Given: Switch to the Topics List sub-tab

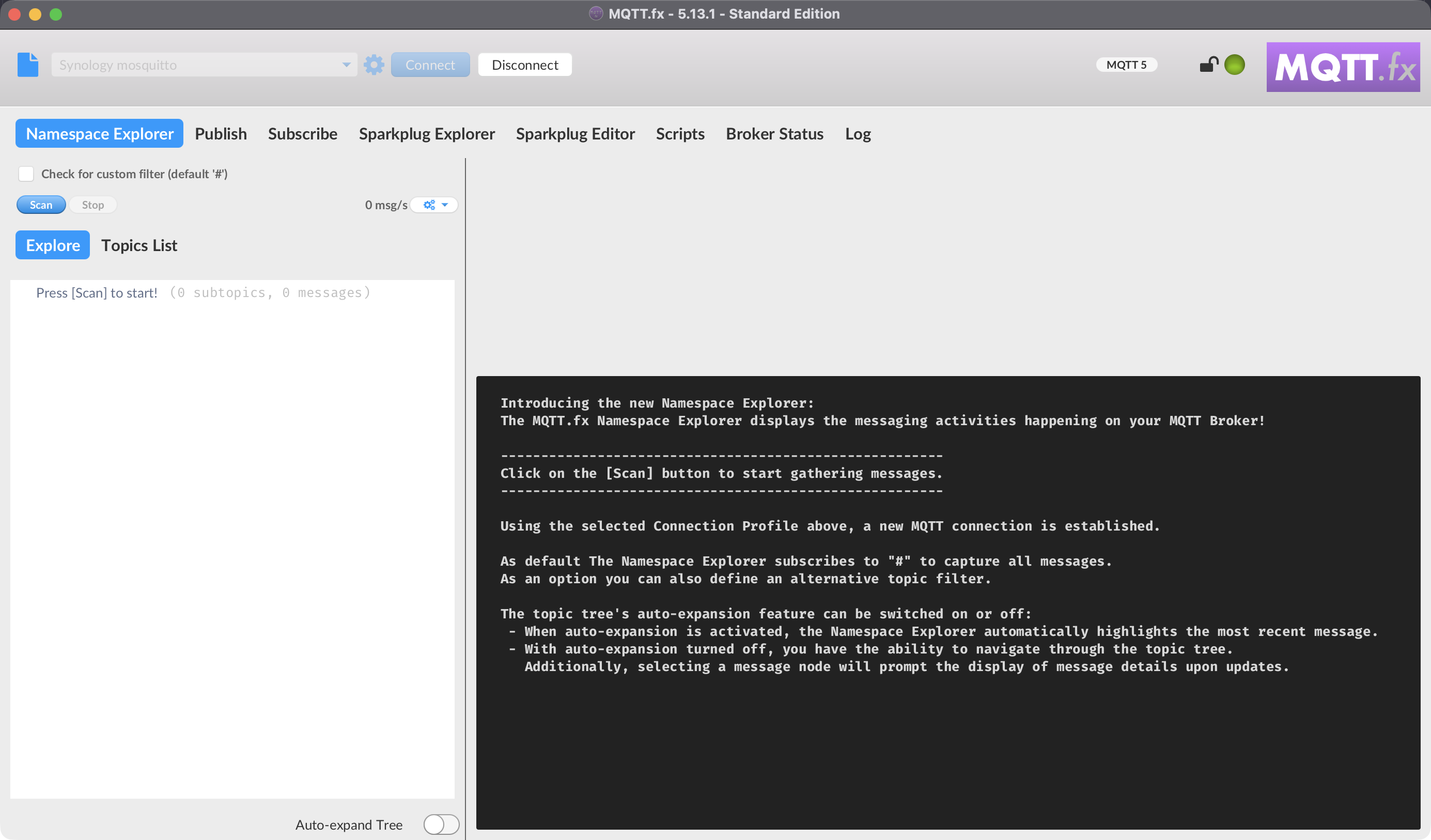Looking at the screenshot, I should pyautogui.click(x=139, y=245).
